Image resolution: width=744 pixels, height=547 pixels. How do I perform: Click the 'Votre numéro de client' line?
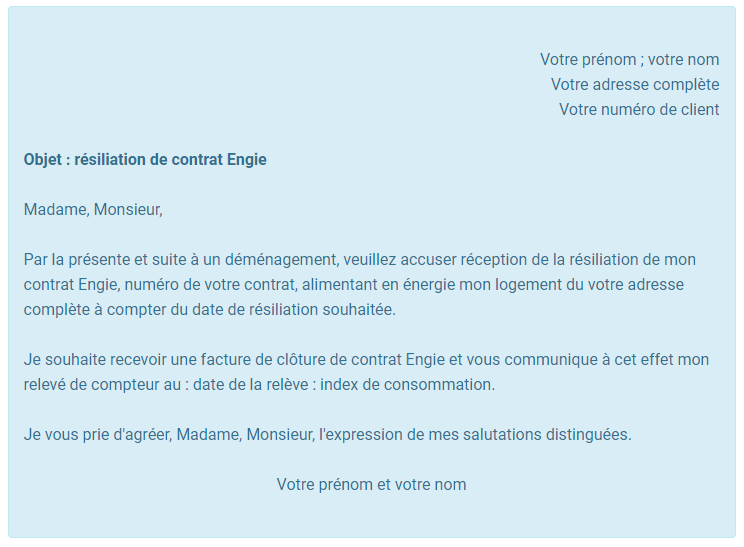coord(639,110)
